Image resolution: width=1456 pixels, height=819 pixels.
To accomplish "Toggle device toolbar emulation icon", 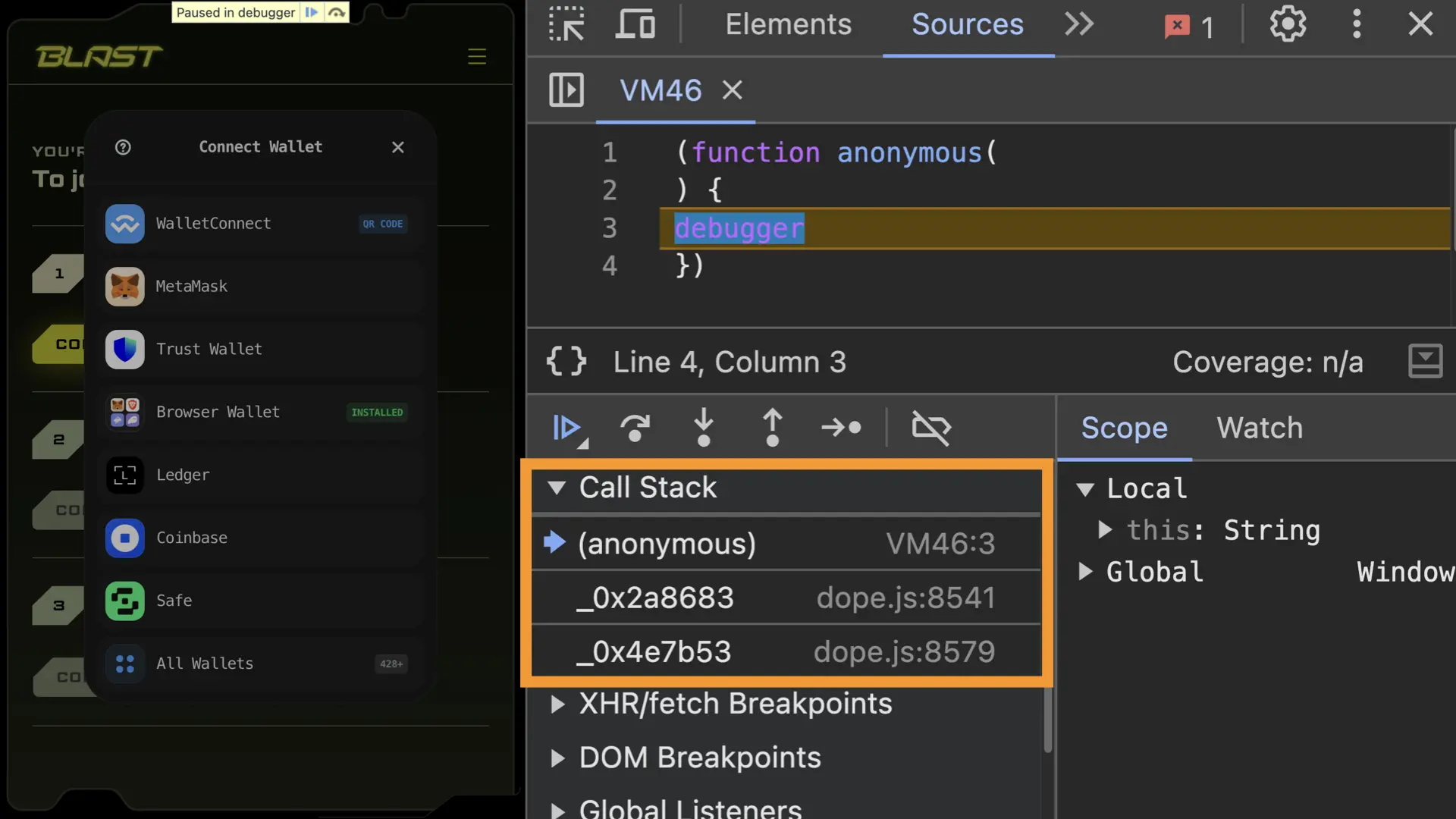I will click(635, 24).
